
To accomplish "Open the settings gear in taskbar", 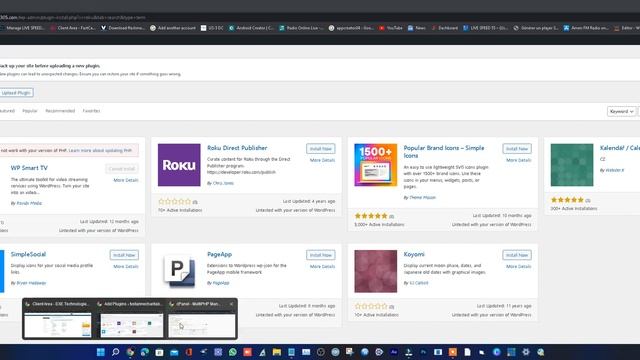I will pos(526,352).
